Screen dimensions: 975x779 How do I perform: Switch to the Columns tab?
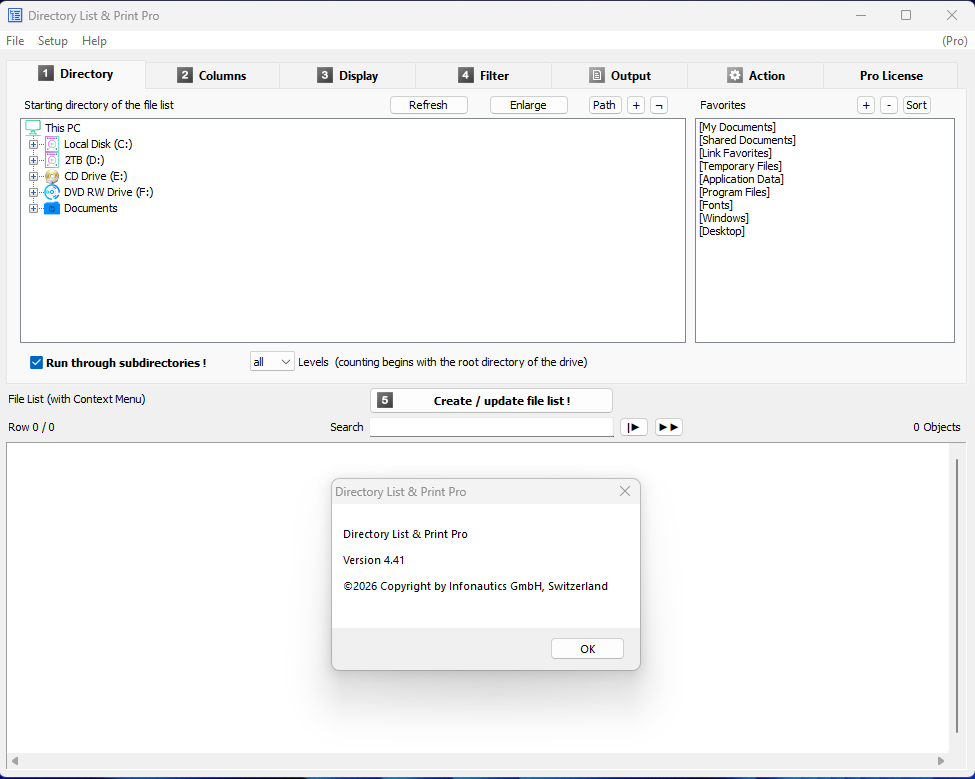212,76
